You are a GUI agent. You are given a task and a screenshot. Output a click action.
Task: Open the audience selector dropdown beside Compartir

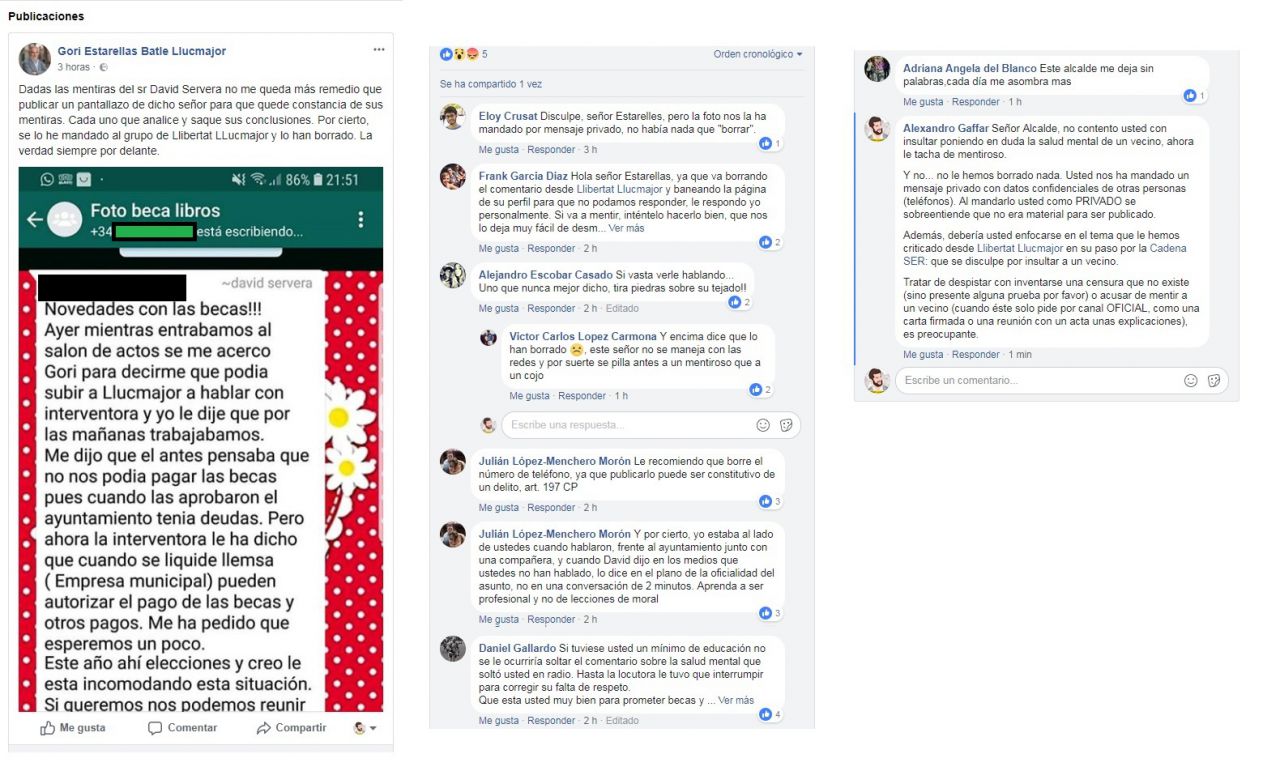(365, 728)
